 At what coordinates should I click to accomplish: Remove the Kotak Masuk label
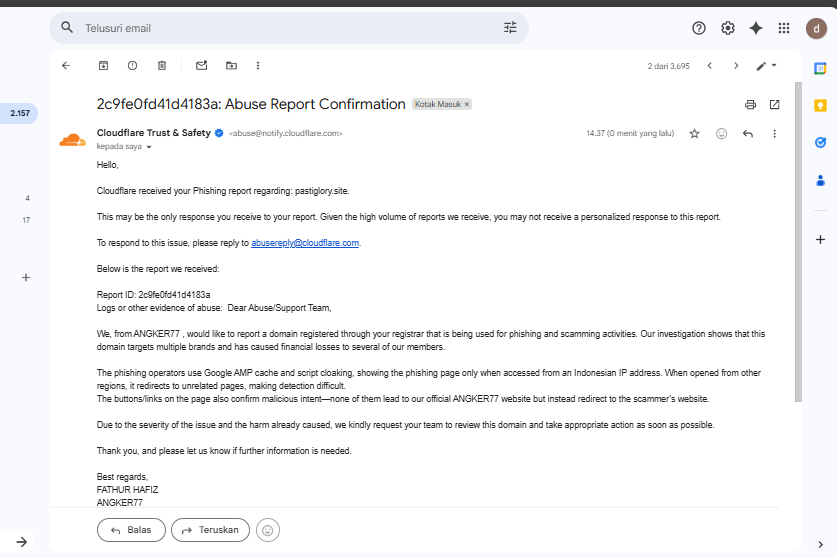tap(467, 104)
